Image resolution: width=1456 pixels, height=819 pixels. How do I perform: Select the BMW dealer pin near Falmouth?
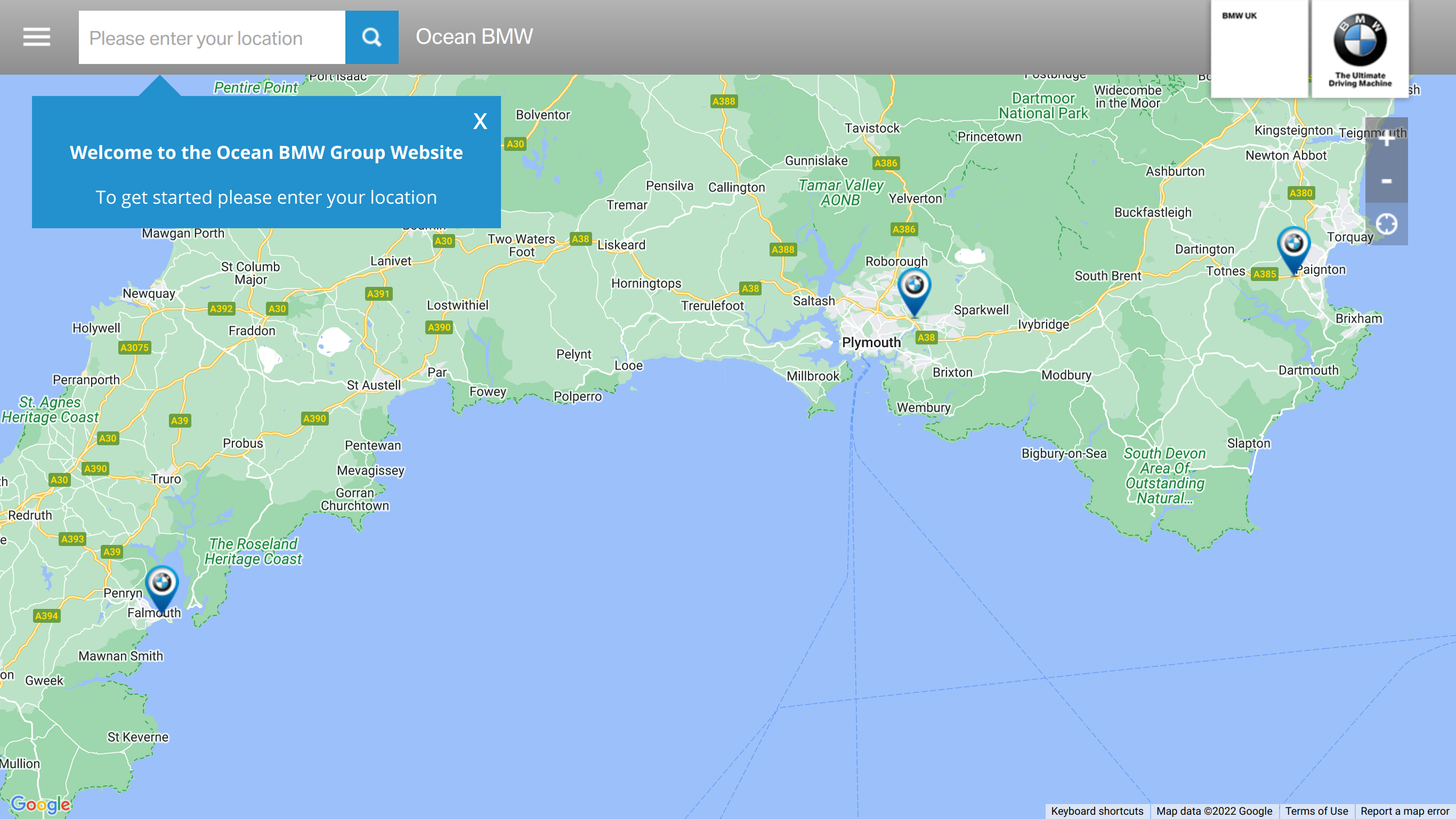pyautogui.click(x=161, y=589)
